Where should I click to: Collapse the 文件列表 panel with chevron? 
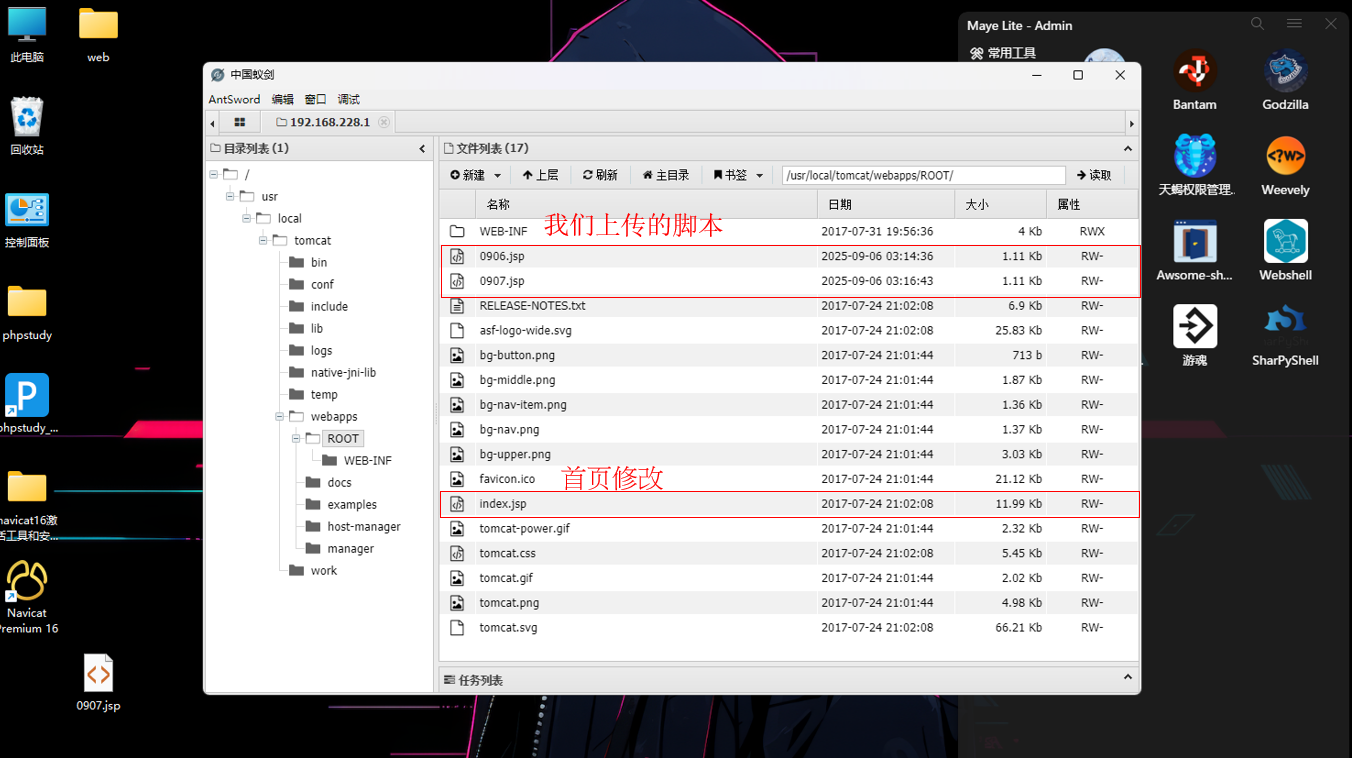1127,148
